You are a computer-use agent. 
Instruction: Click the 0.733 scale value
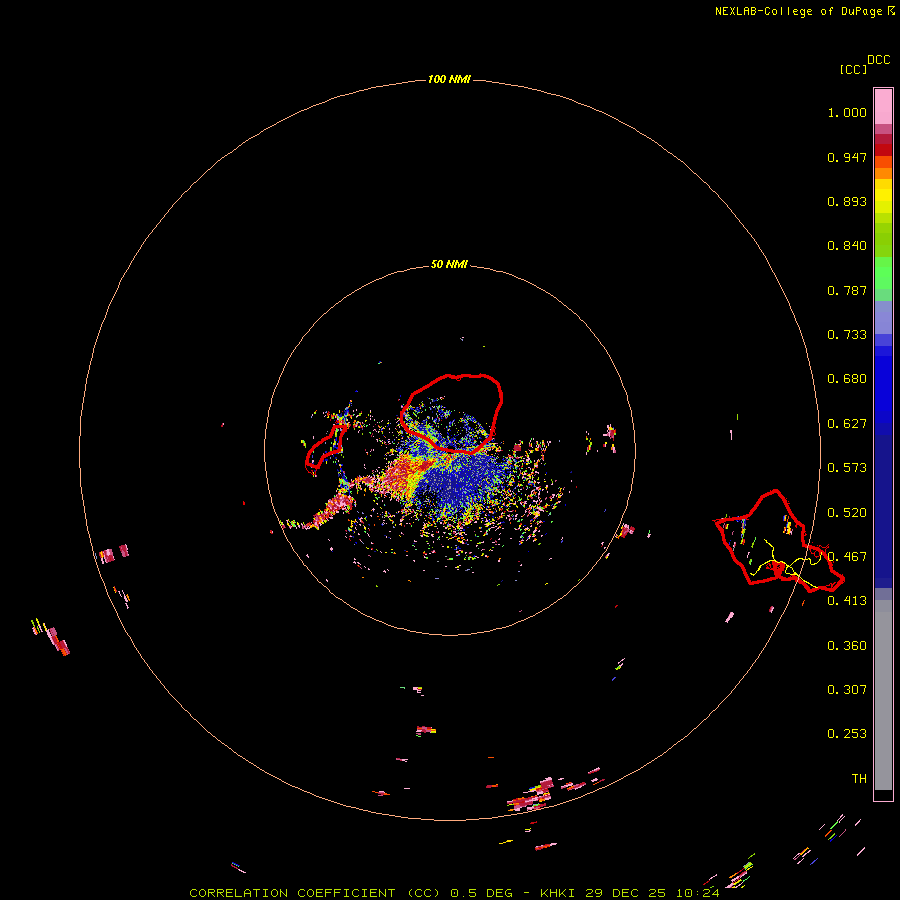coord(847,335)
